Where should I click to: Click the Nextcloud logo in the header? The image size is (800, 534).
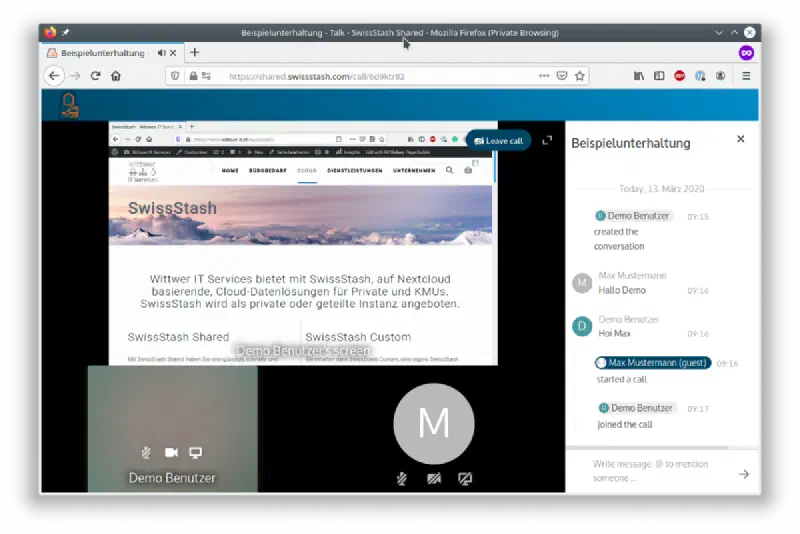(69, 105)
